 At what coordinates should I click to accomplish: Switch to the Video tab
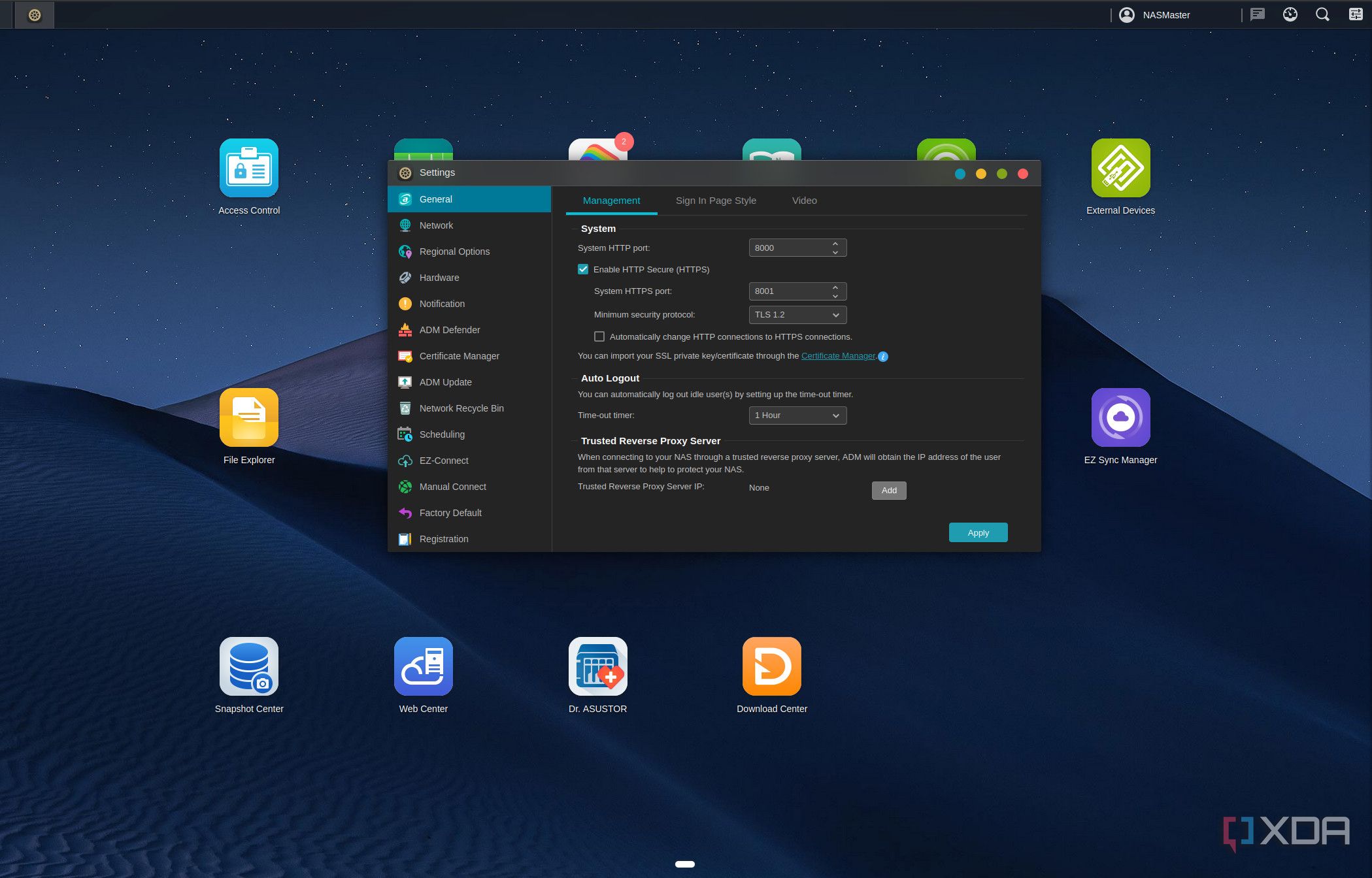804,201
